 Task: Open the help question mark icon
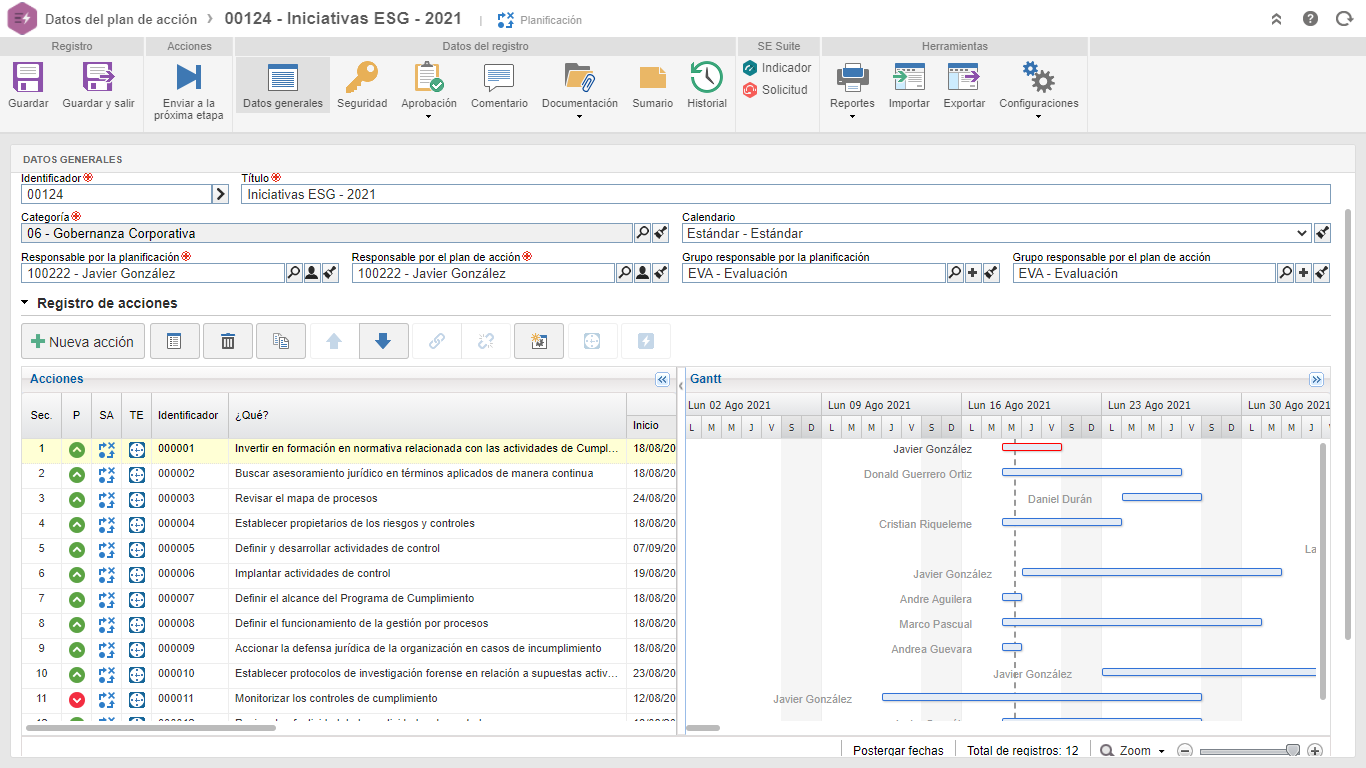[x=1311, y=19]
